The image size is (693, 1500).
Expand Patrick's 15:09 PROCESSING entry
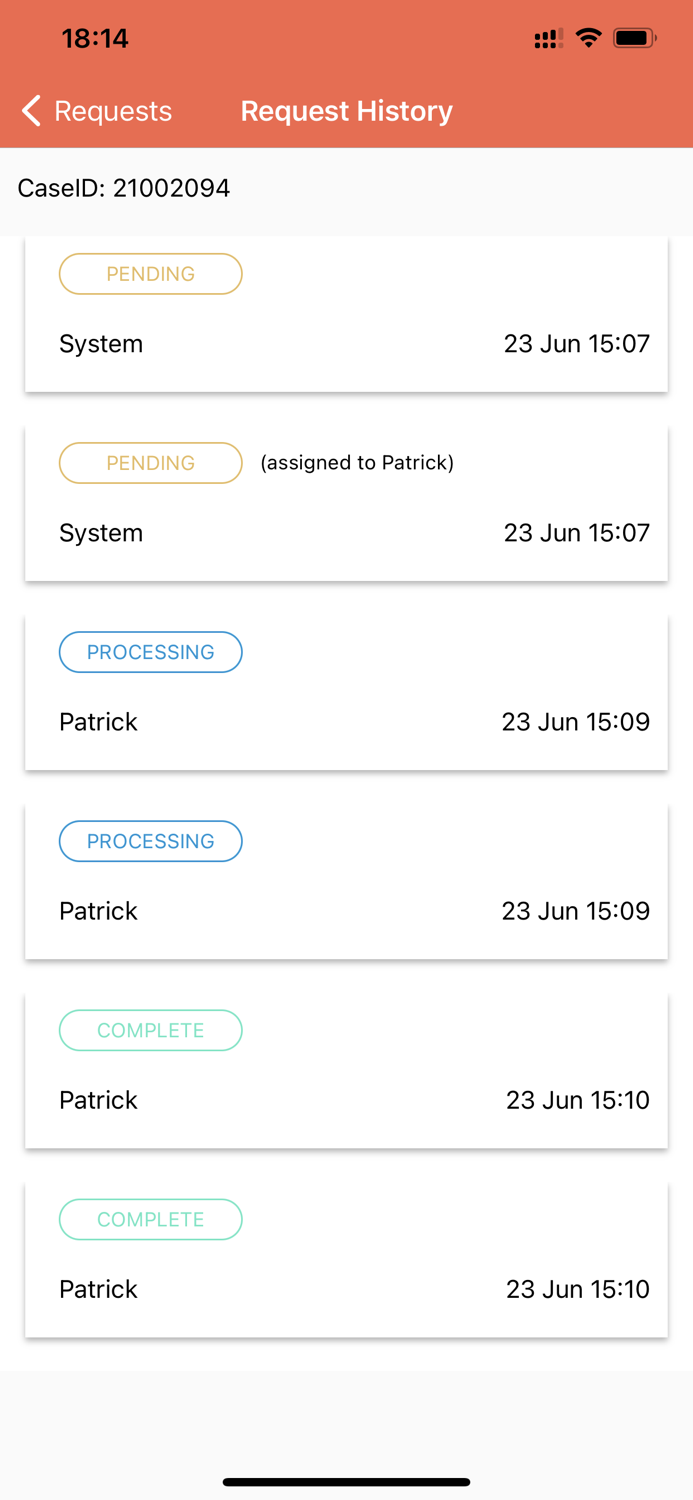pos(346,691)
